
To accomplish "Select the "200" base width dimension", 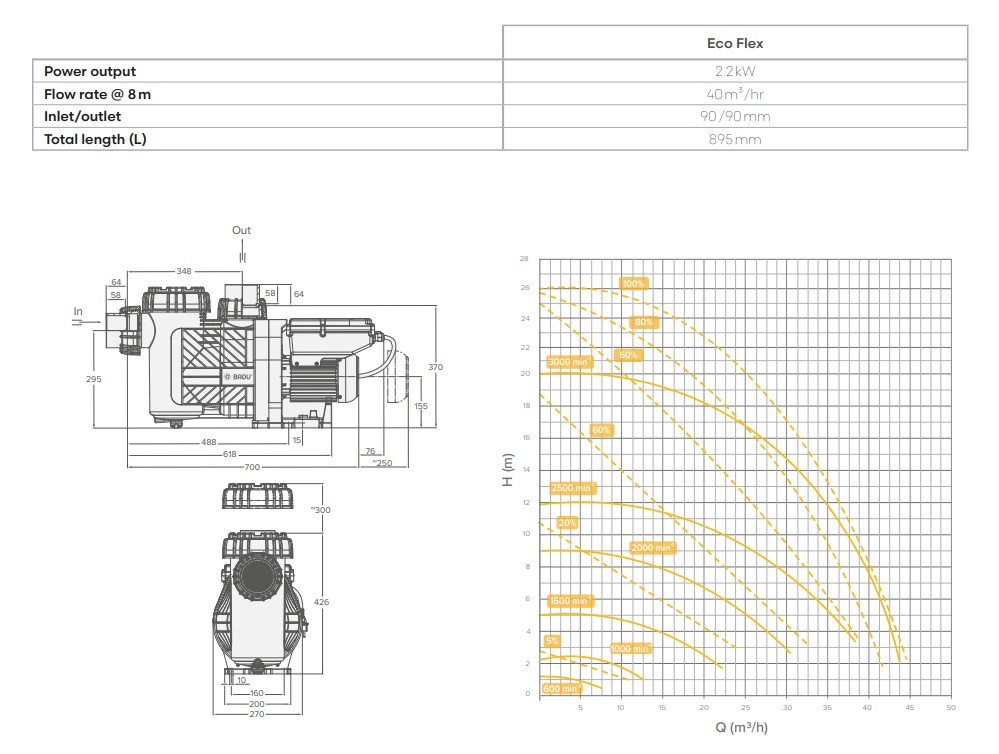I will 257,704.
